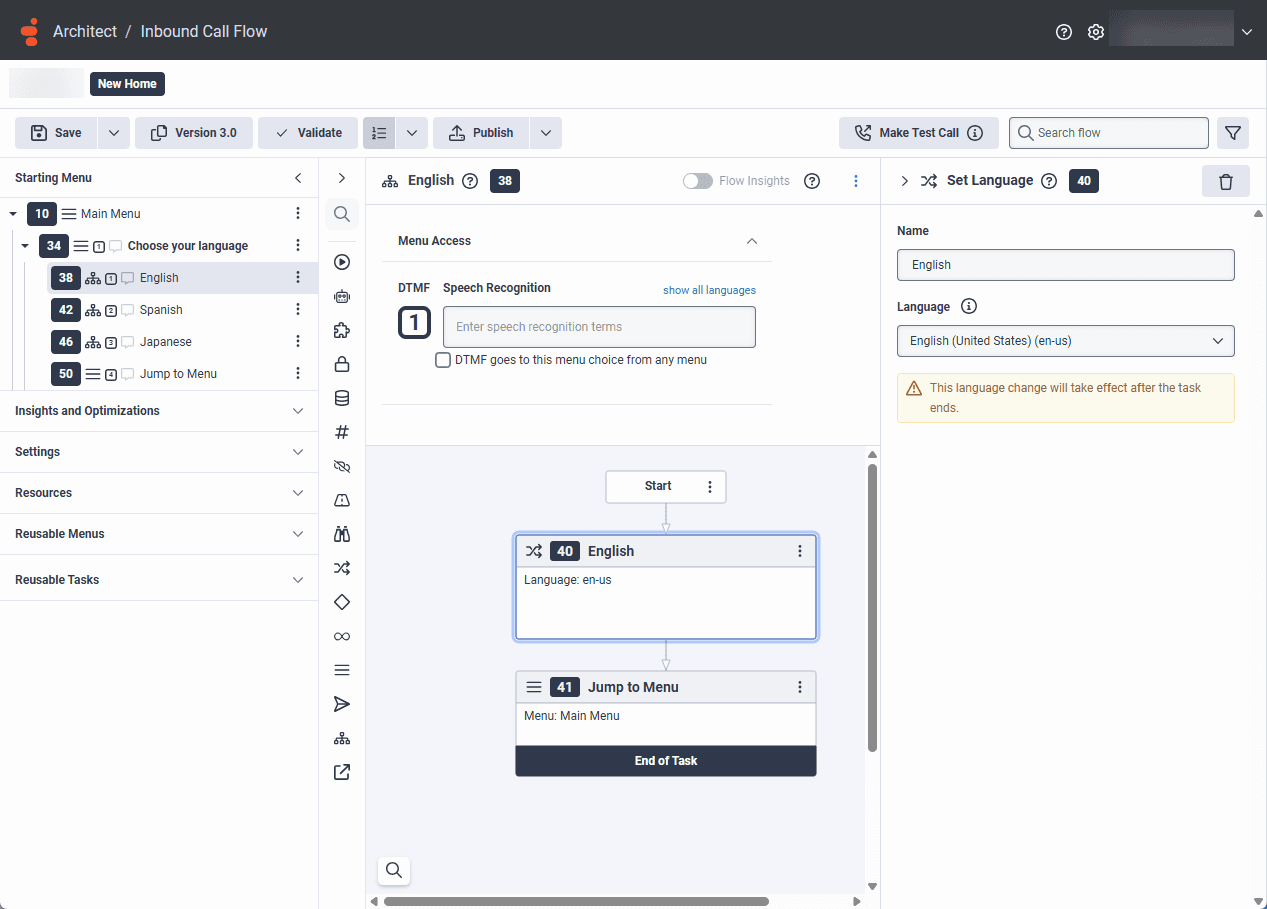
Task: Click the binoculars icon in toolbox
Action: [x=342, y=534]
